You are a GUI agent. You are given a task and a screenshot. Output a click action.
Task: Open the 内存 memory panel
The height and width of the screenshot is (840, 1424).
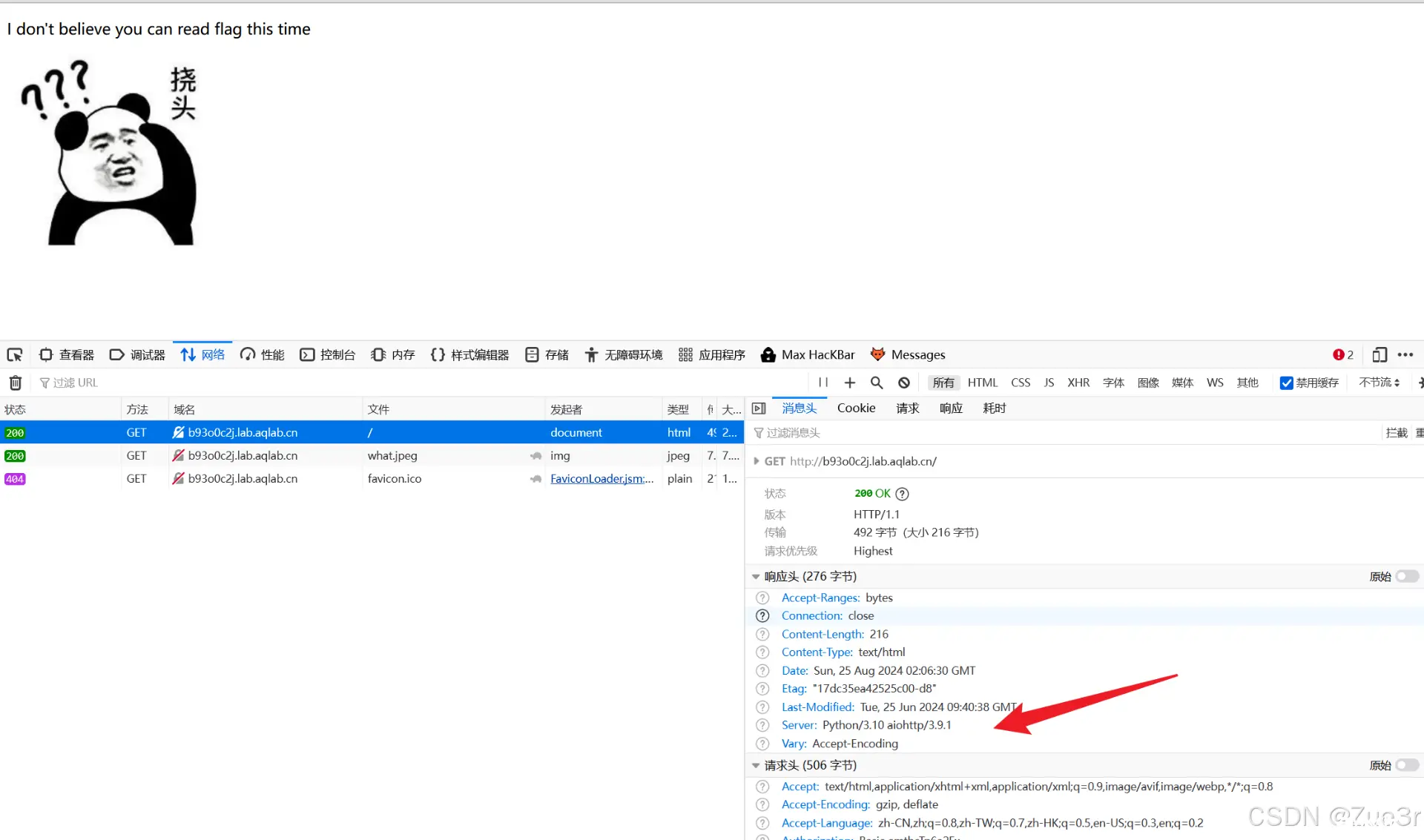click(x=393, y=354)
